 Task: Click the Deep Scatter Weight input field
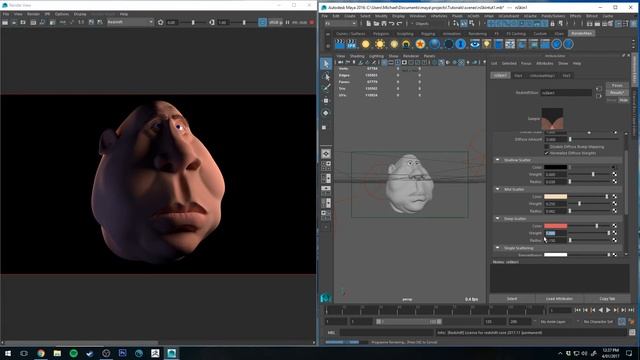556,233
